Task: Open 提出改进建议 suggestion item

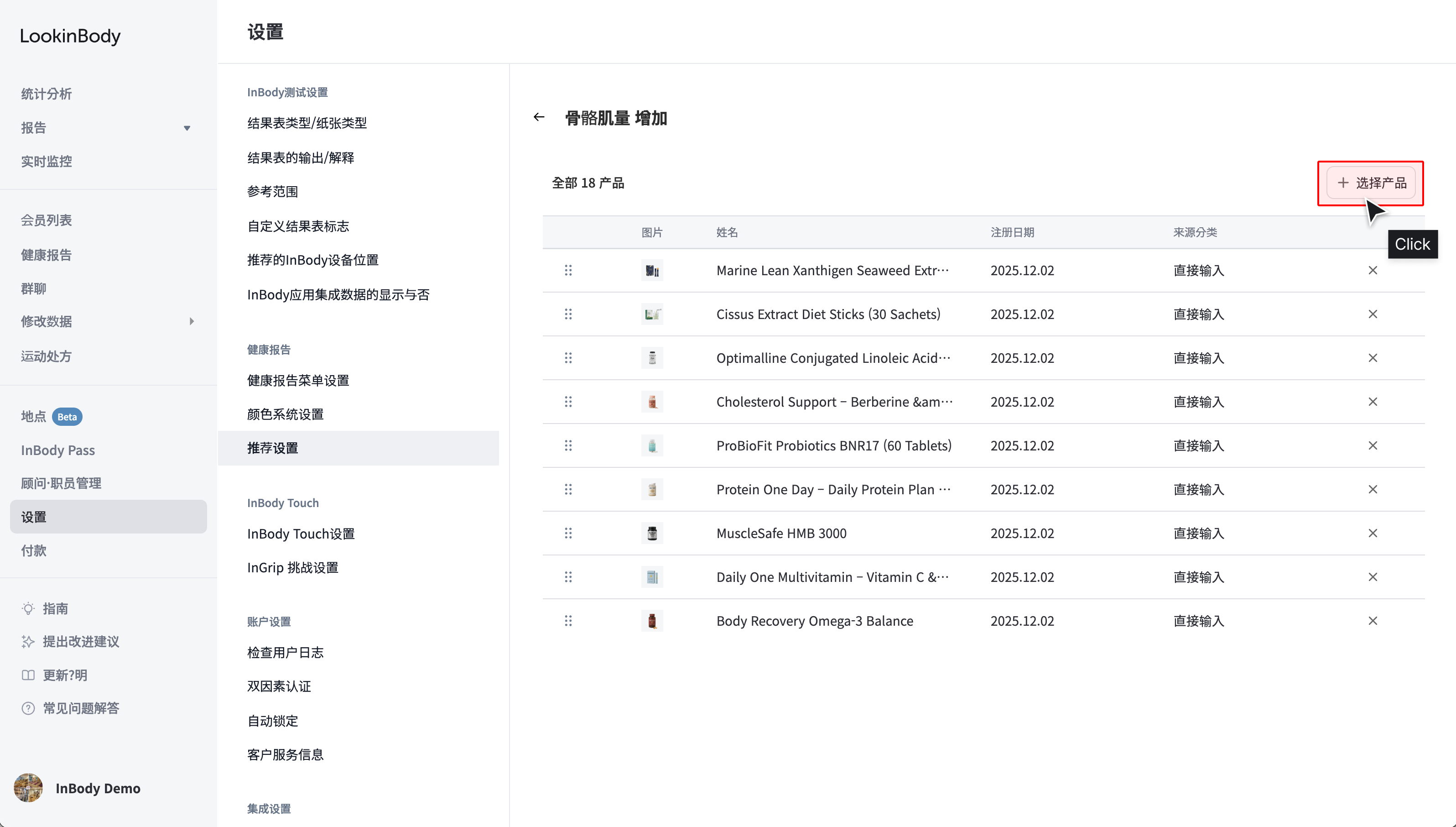Action: (x=70, y=641)
